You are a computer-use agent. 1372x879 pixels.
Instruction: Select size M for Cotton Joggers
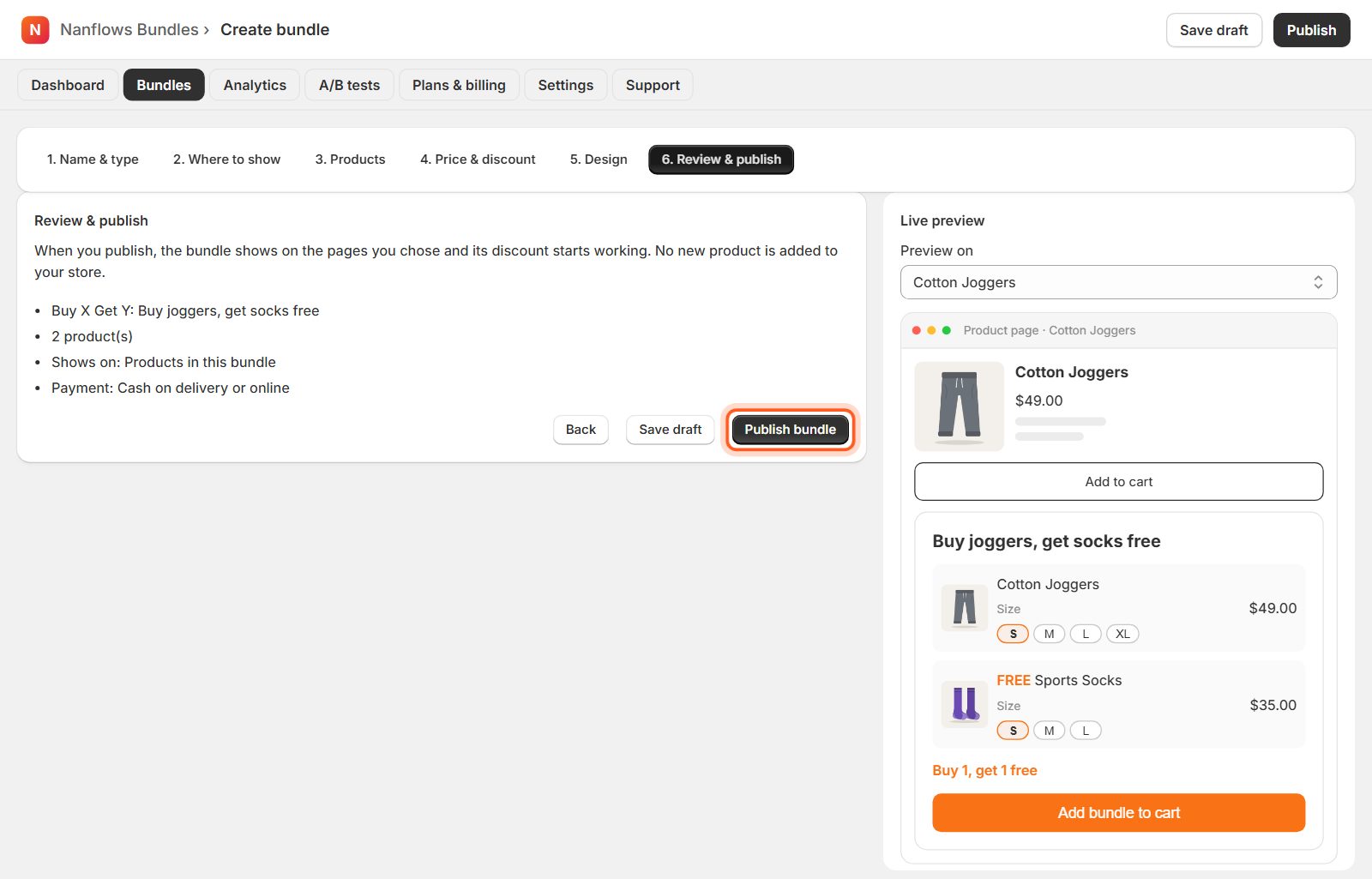tap(1049, 634)
